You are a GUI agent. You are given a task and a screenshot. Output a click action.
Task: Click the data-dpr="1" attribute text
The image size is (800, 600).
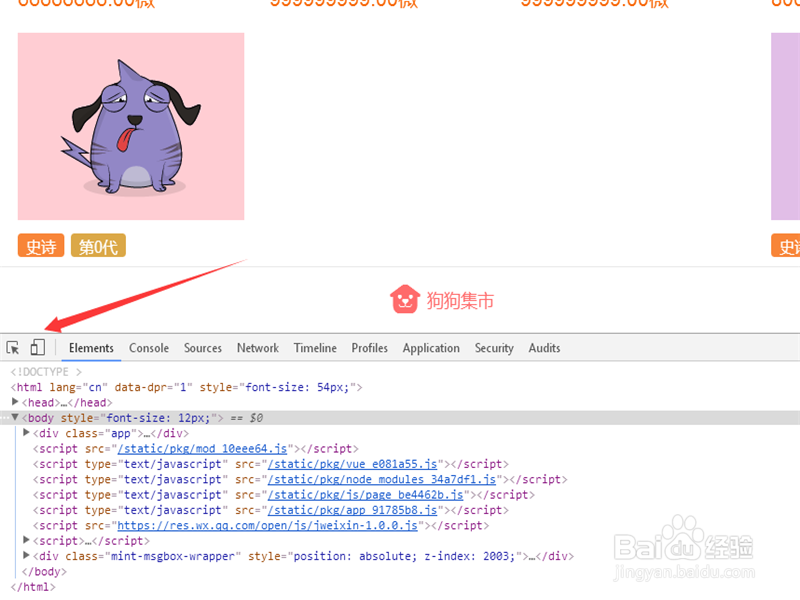(154, 387)
